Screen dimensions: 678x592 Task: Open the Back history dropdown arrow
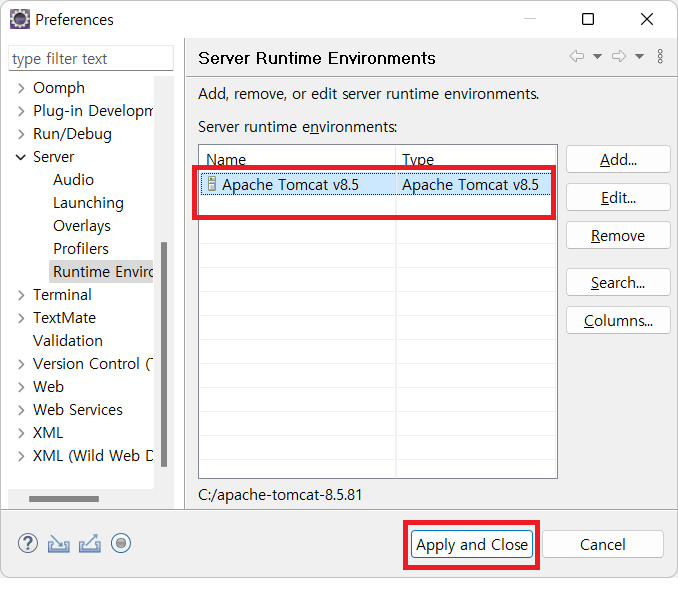(x=597, y=56)
